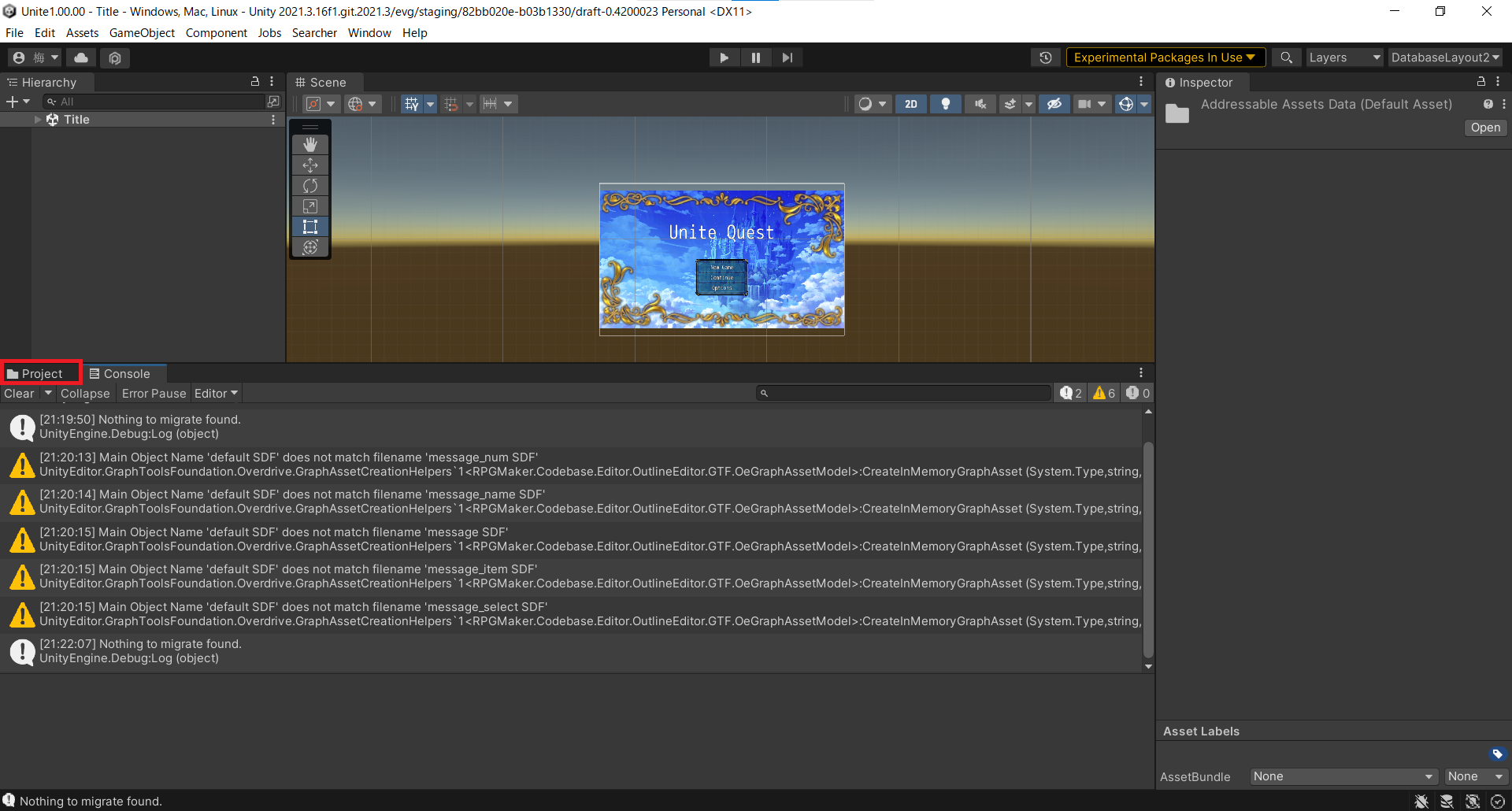
Task: Open undo history icon
Action: click(x=1045, y=57)
